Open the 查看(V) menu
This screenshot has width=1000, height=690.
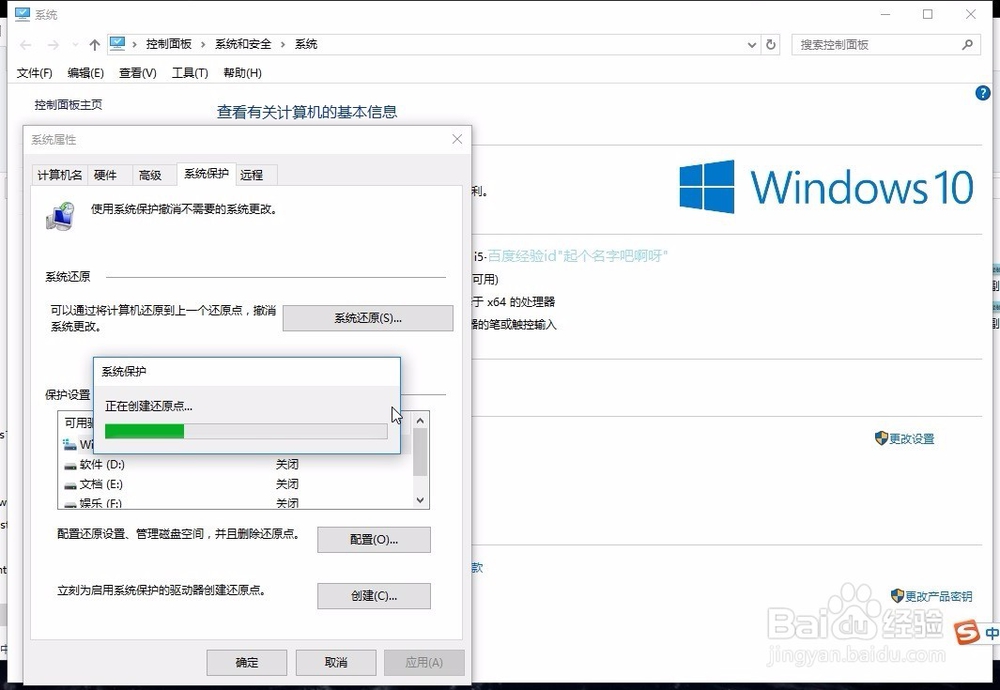click(136, 72)
